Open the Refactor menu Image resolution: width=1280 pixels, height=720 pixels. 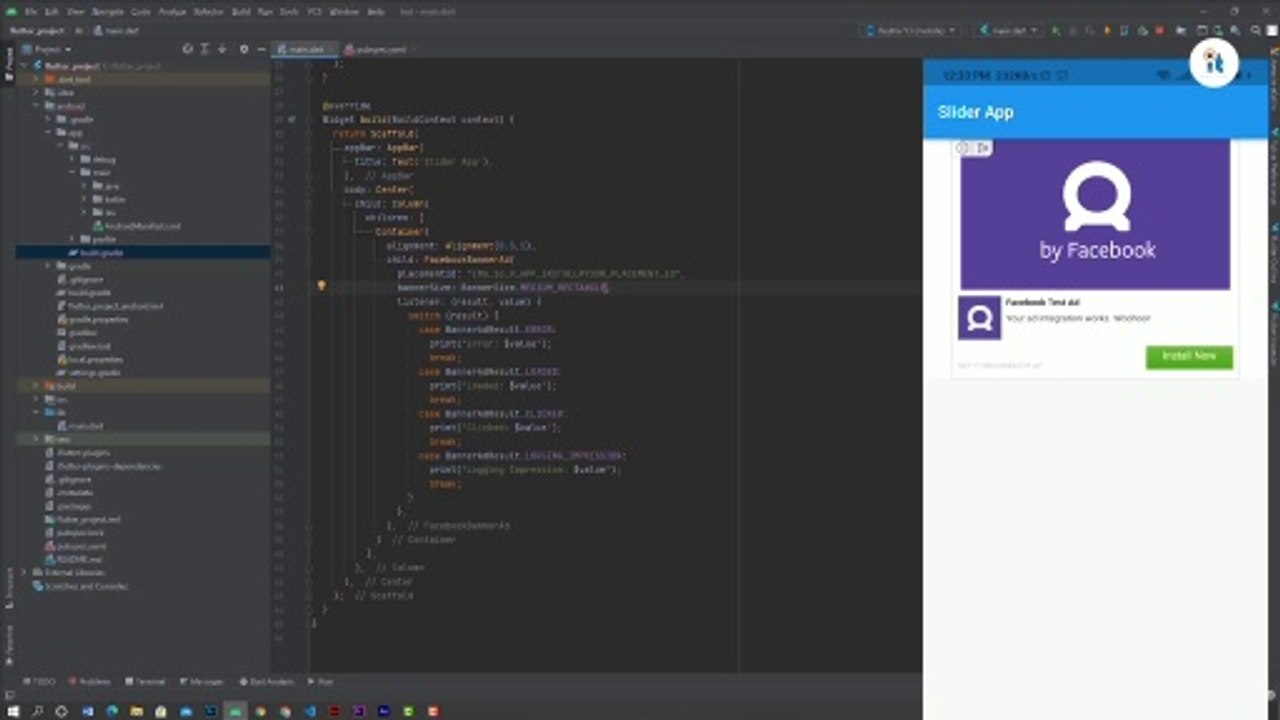click(x=208, y=12)
